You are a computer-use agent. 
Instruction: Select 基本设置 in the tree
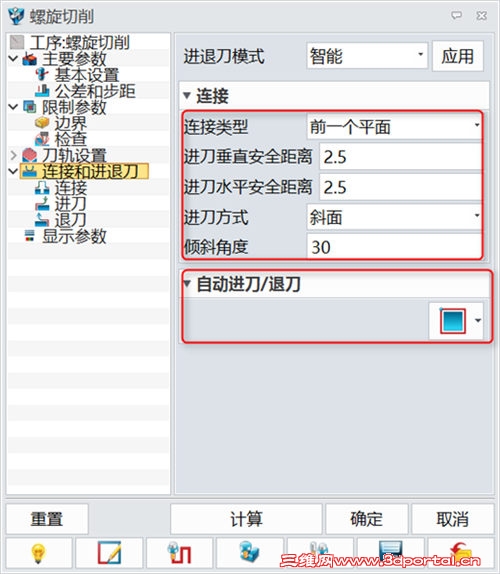[87, 75]
